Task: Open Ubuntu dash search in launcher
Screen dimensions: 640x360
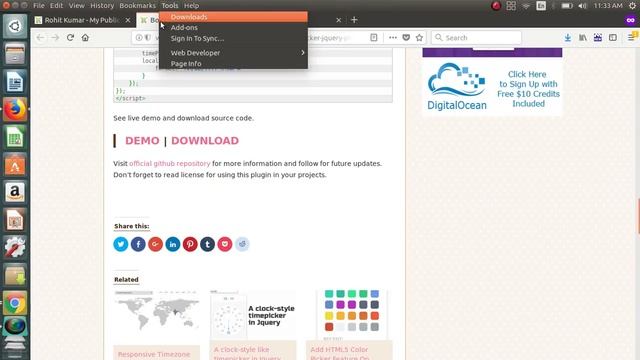Action: [x=15, y=26]
